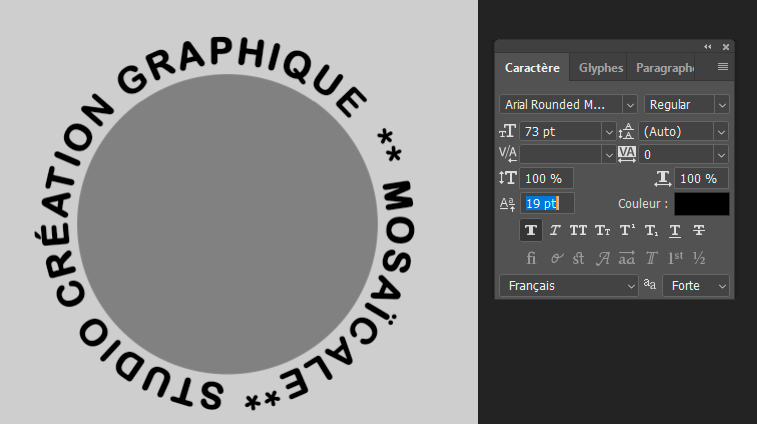Expand the Français language dropdown

click(x=630, y=286)
